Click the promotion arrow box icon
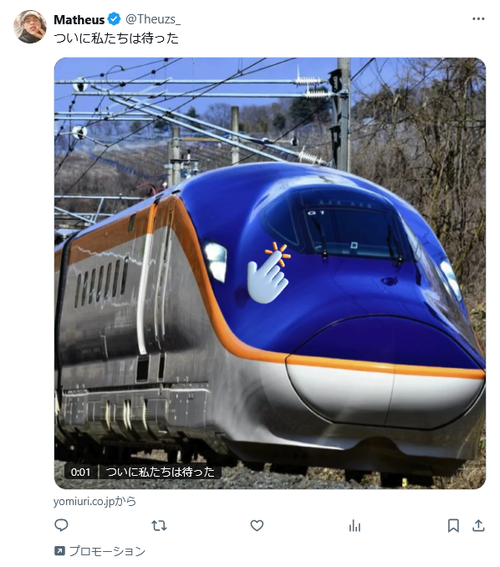 coord(59,551)
